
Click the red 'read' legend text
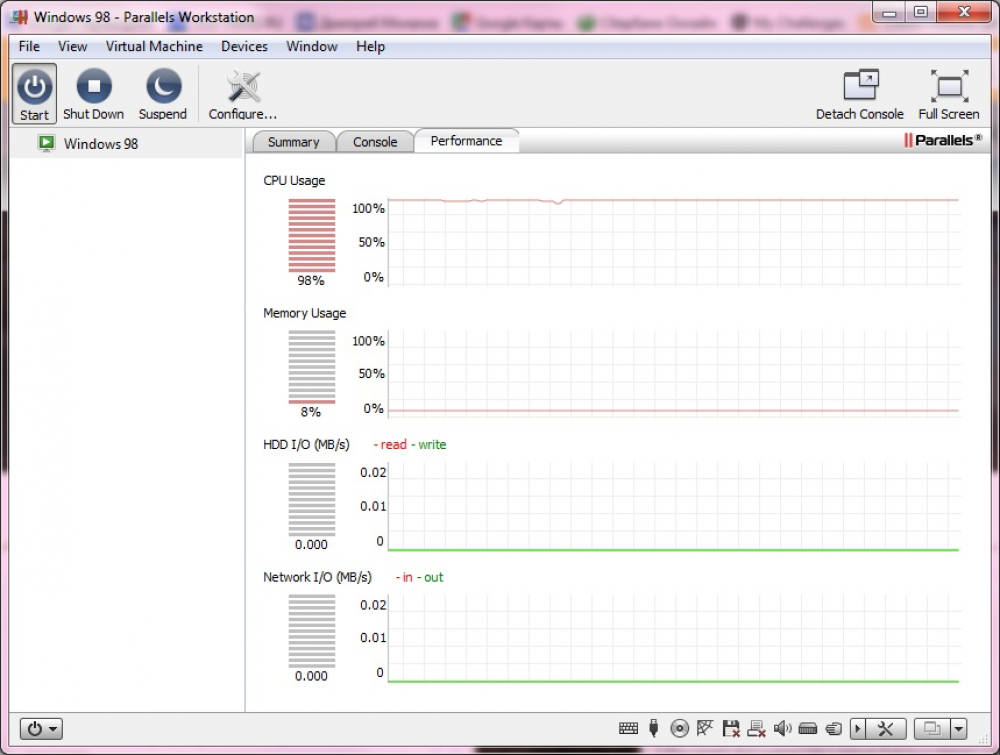tap(393, 444)
